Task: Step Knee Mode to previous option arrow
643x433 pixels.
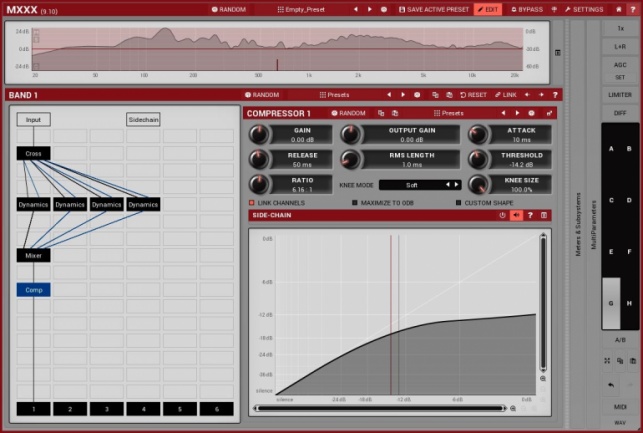Action: click(x=448, y=185)
